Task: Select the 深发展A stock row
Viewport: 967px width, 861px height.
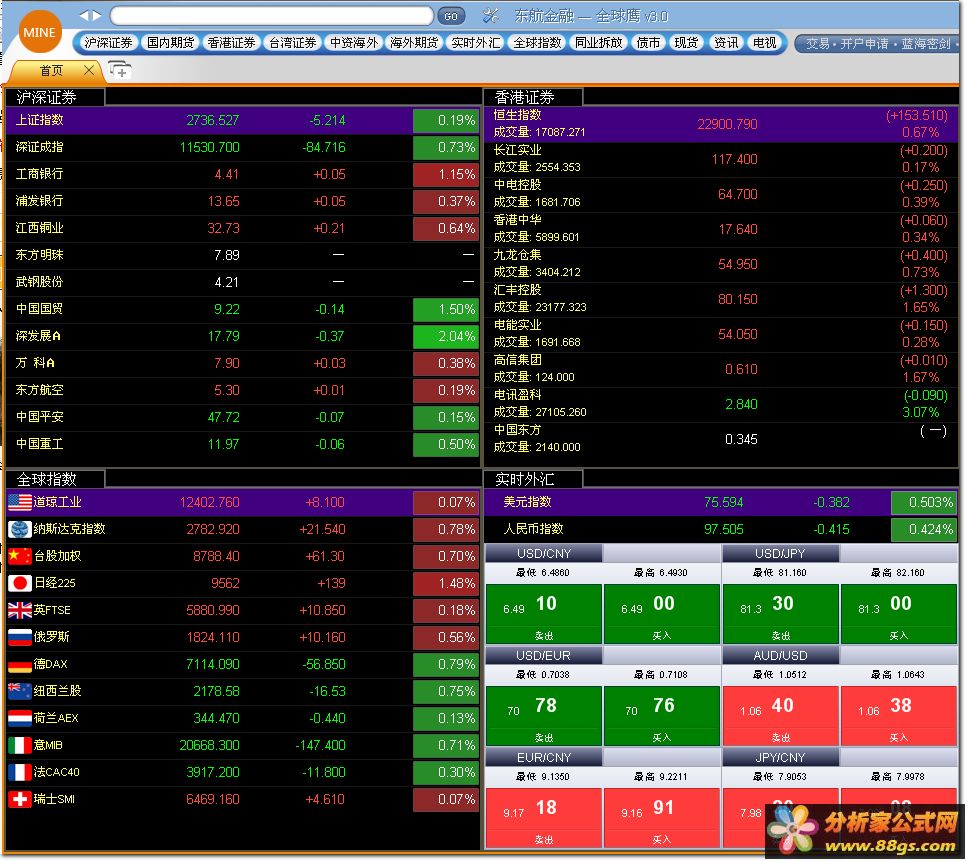Action: [243, 336]
